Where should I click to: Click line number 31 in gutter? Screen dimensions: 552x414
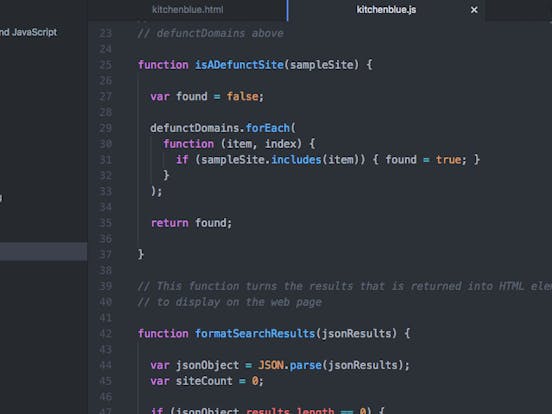pyautogui.click(x=105, y=160)
